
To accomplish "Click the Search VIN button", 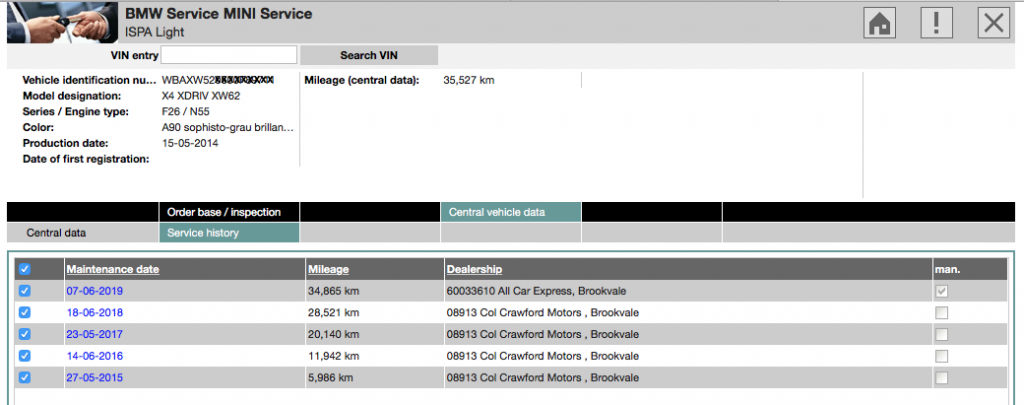I will (x=369, y=56).
